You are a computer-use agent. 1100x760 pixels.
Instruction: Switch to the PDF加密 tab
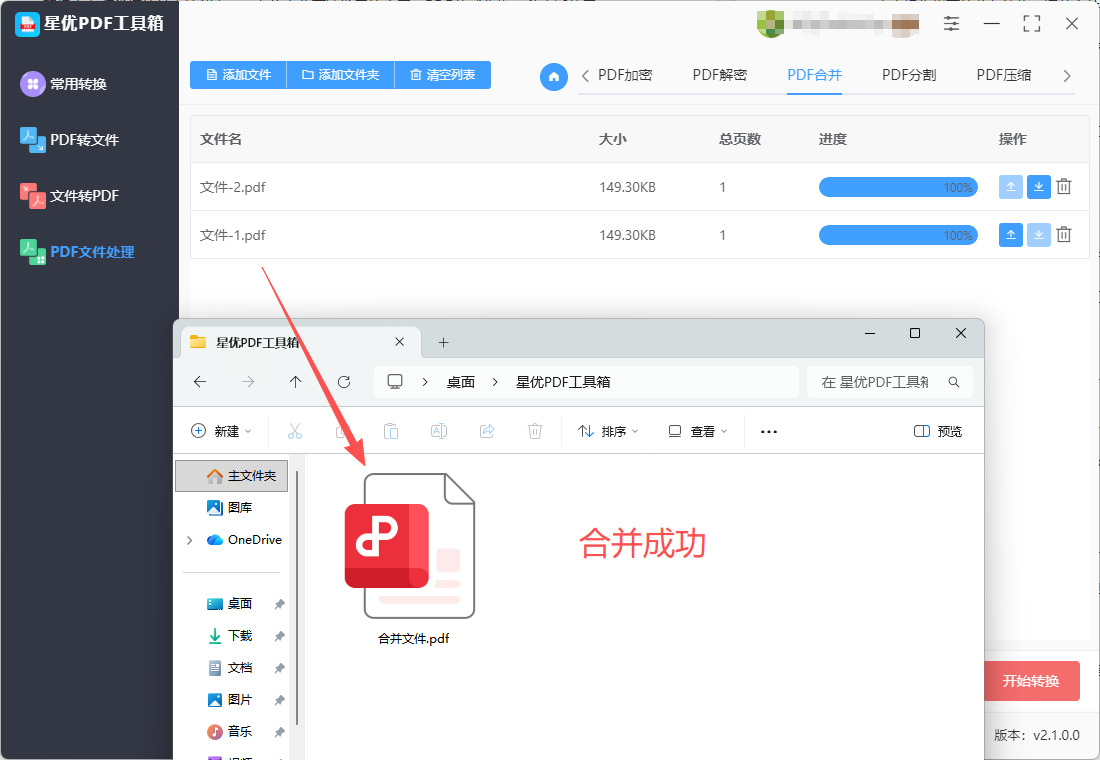point(625,75)
